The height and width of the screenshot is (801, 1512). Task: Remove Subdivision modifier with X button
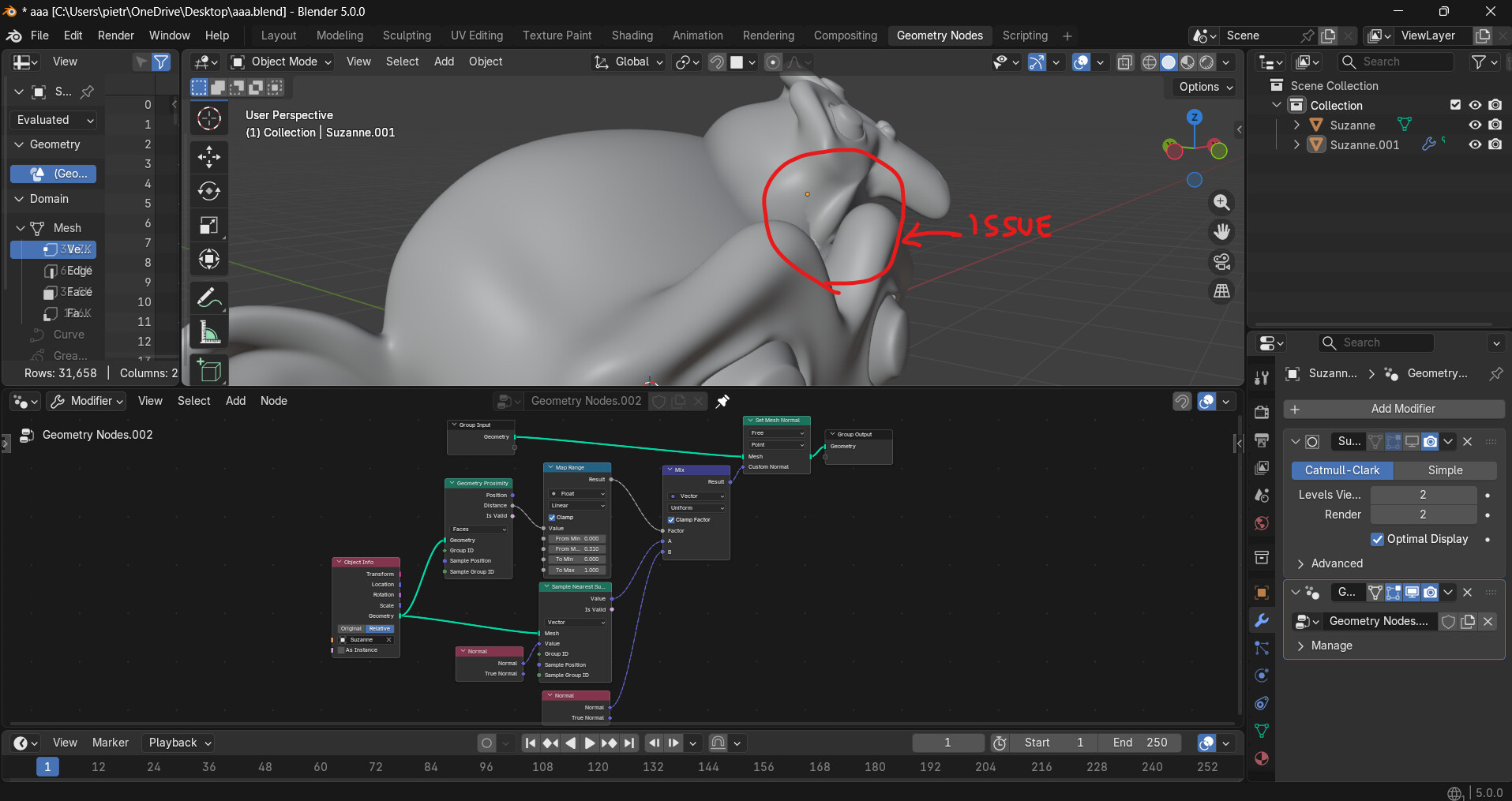(1467, 441)
